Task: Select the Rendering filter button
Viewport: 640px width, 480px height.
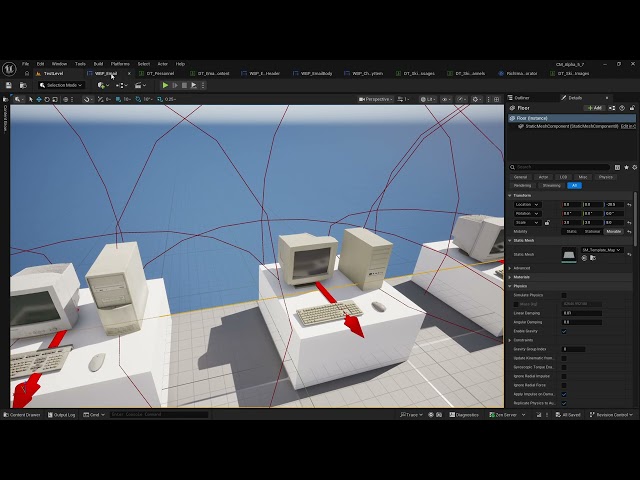Action: pyautogui.click(x=522, y=186)
